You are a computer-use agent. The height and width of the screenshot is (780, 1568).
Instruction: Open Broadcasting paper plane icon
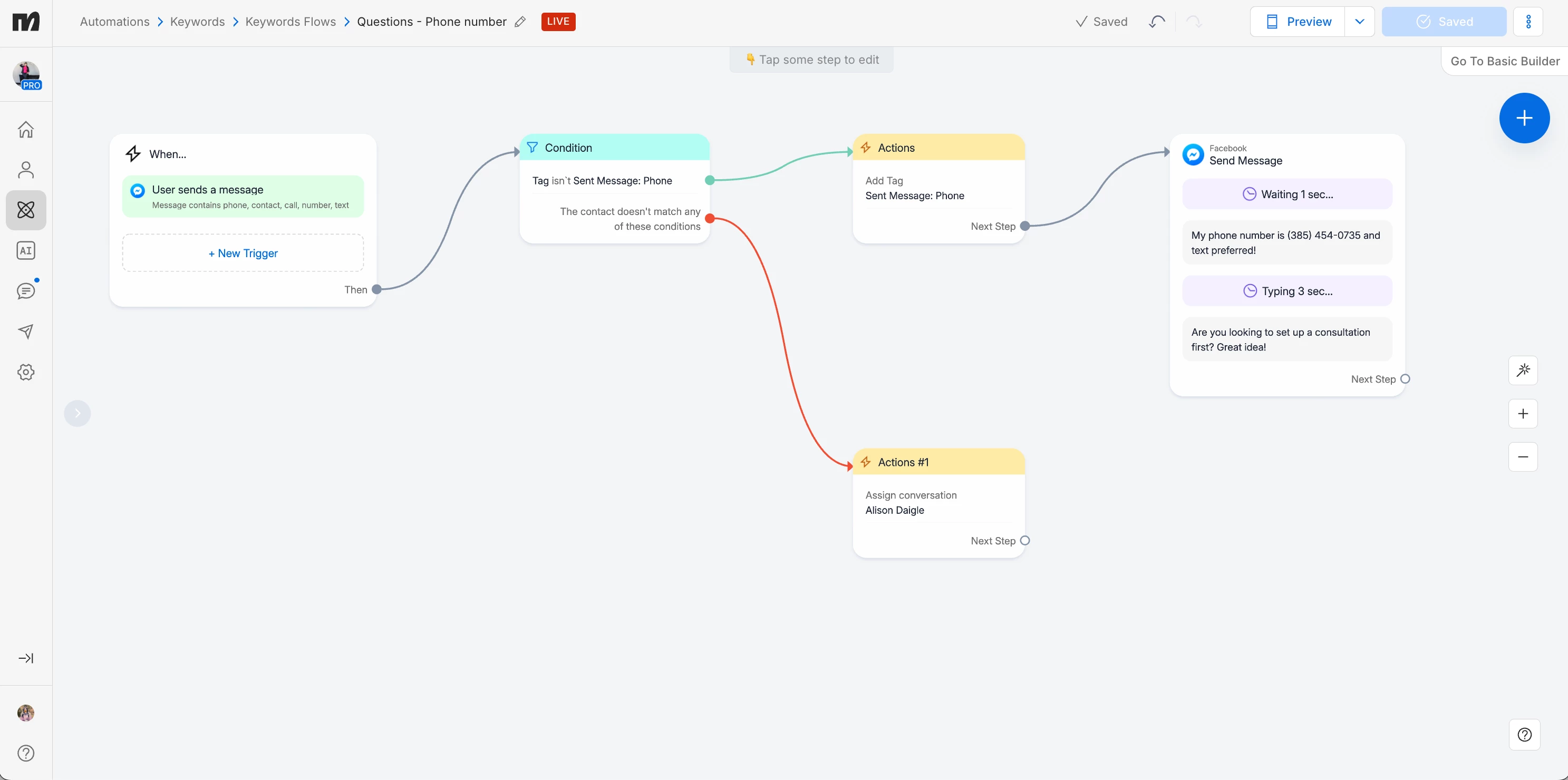tap(25, 331)
